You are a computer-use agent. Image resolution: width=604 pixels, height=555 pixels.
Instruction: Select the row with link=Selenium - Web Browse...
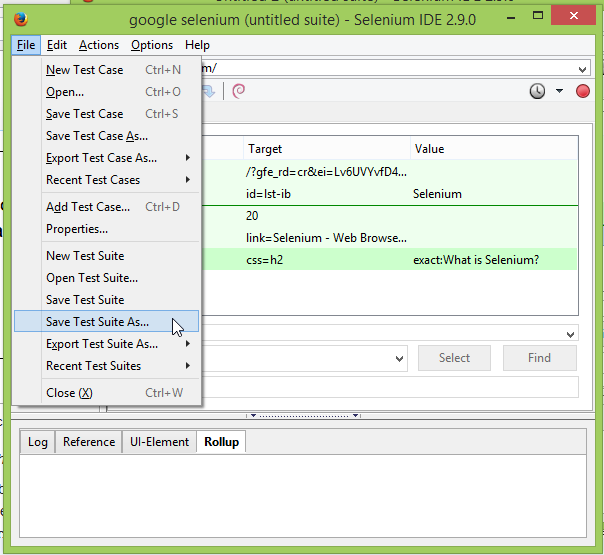tap(389, 238)
